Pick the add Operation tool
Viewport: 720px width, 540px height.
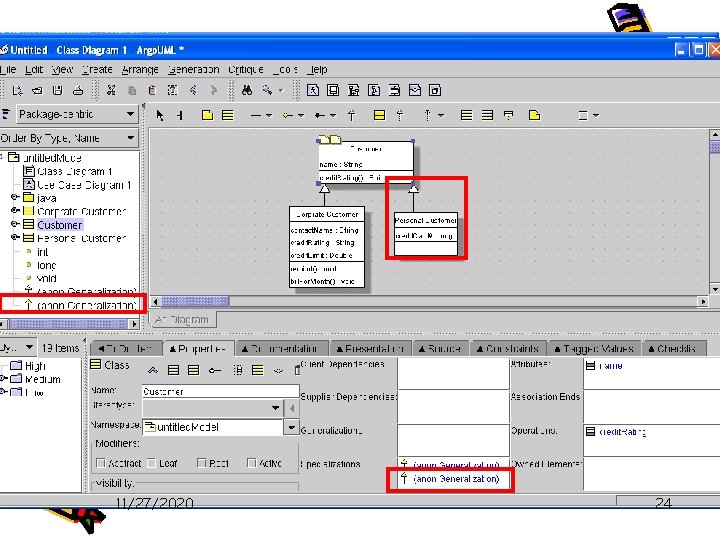(487, 115)
